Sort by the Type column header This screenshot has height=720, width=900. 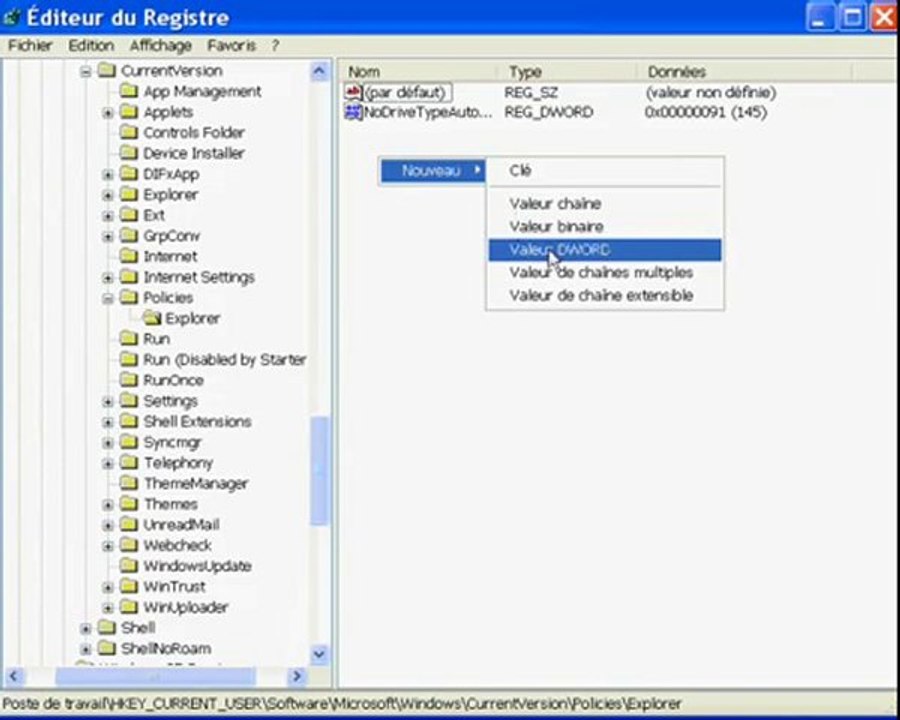[x=568, y=72]
